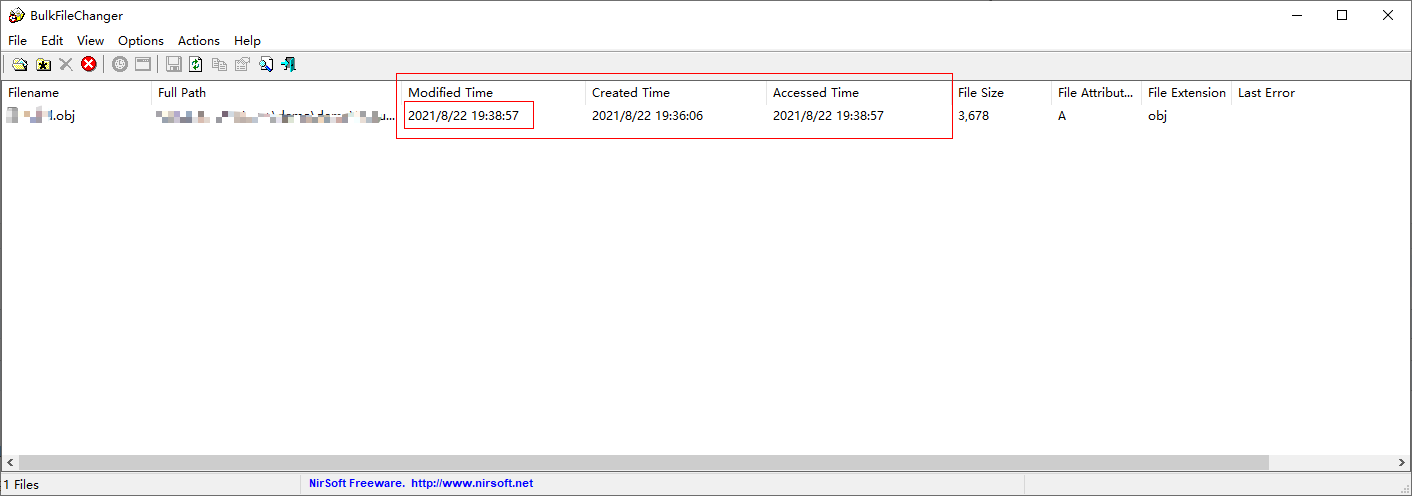1412x496 pixels.
Task: Click the Remove Selected Files X icon
Action: (66, 64)
